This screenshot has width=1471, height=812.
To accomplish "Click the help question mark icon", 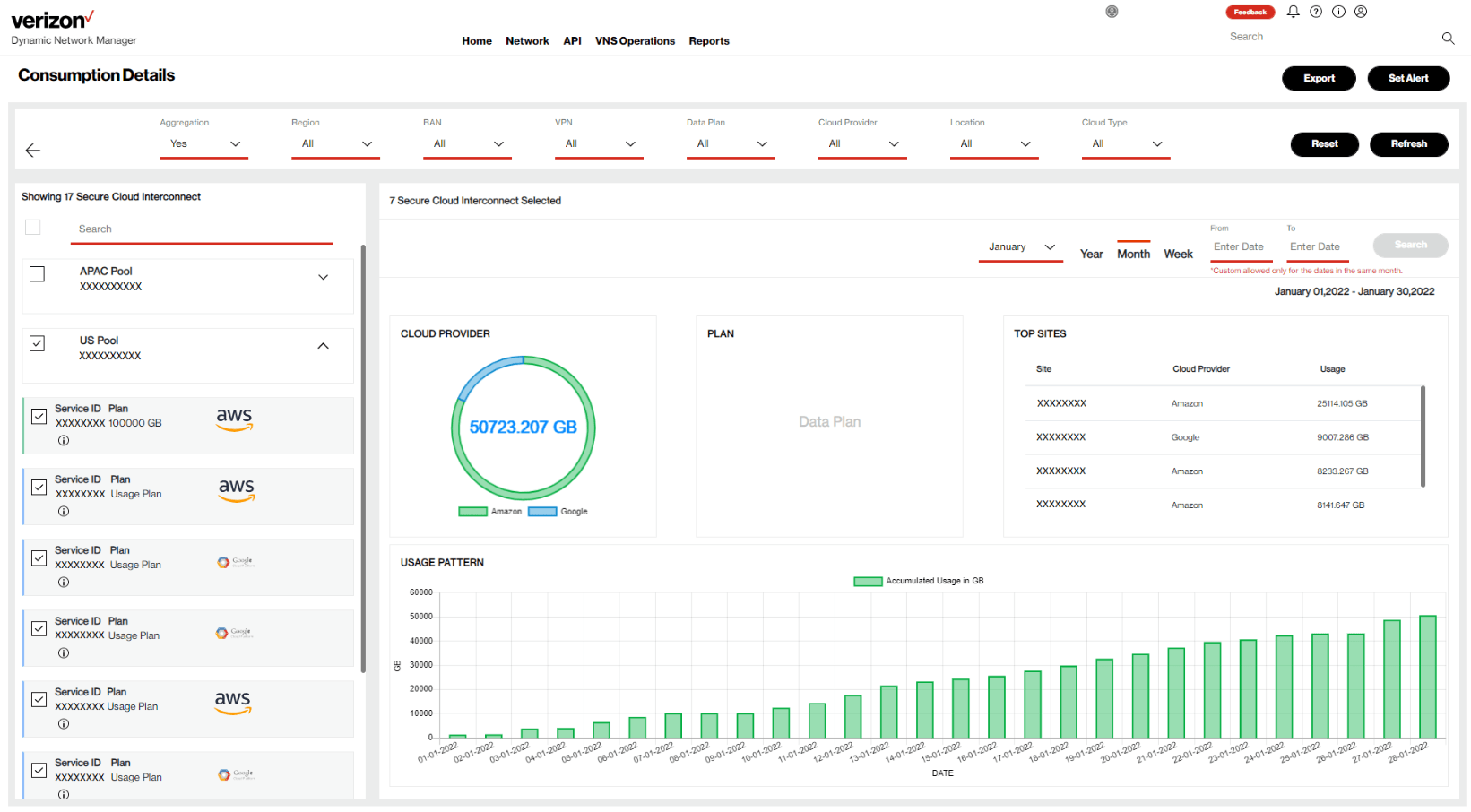I will pos(1316,12).
